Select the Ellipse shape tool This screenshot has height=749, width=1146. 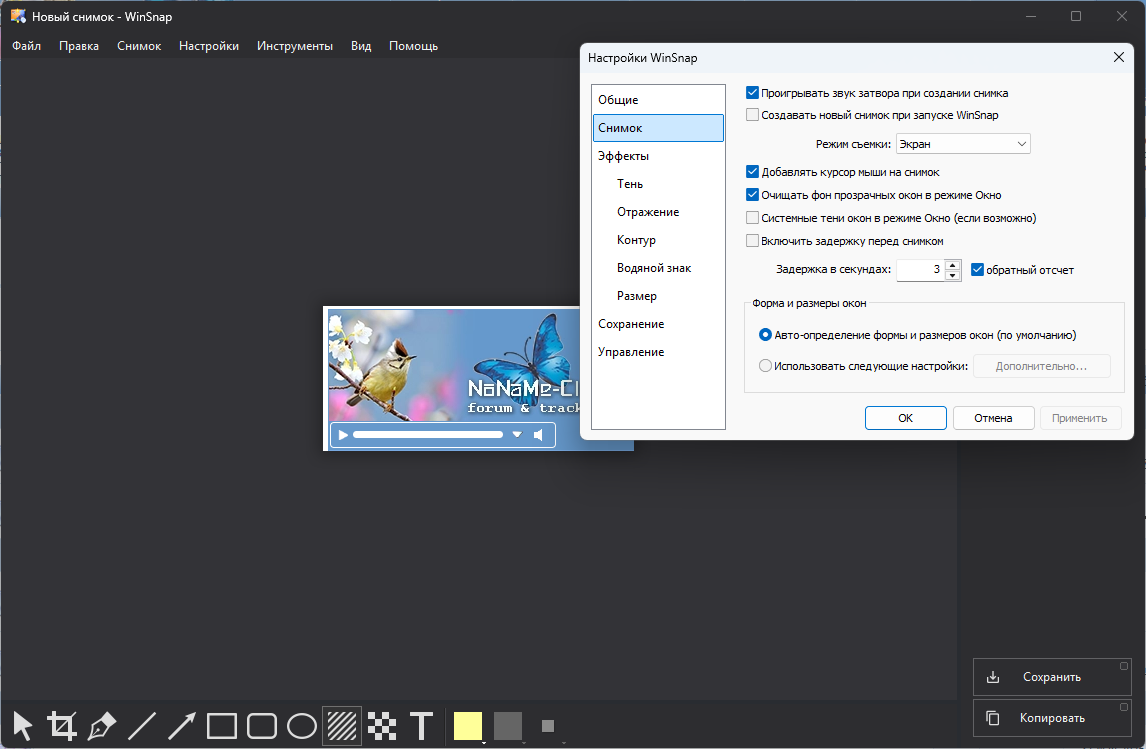tap(302, 725)
